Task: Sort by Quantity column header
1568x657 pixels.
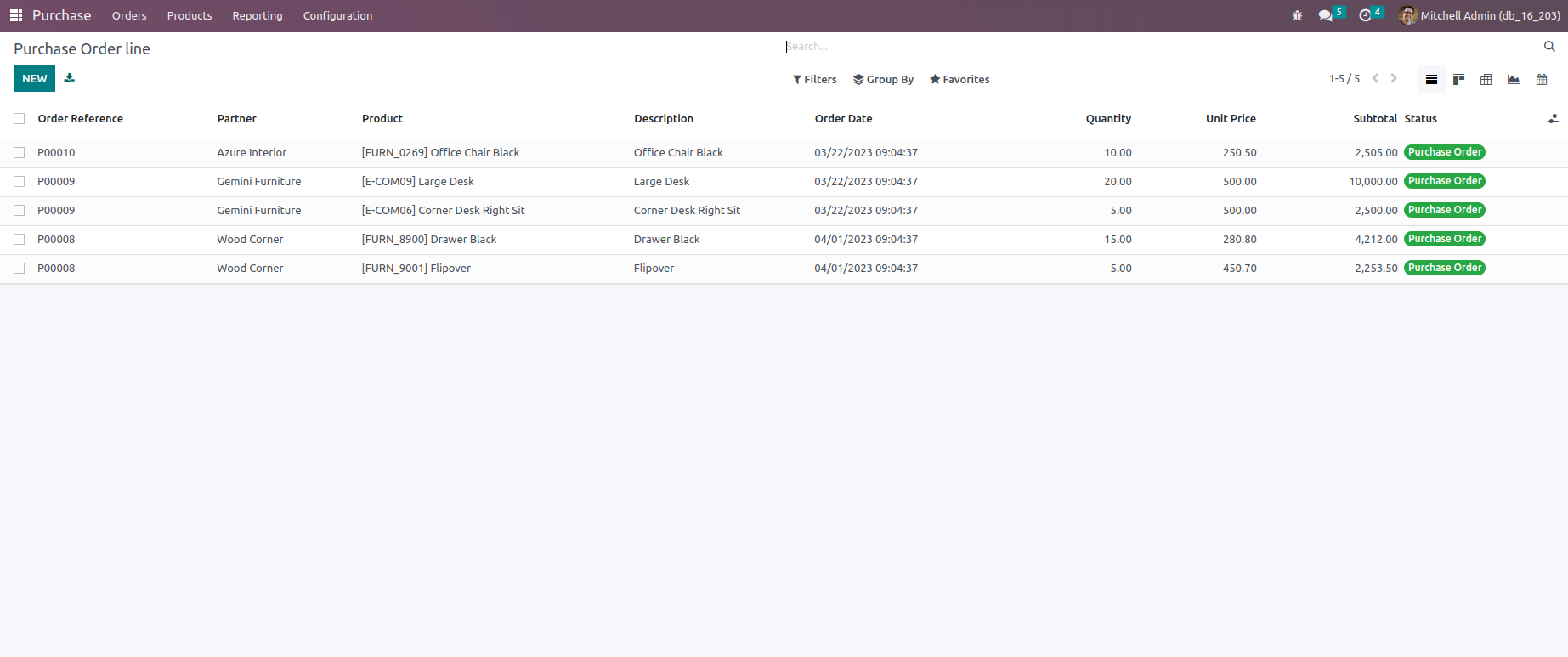Action: (1108, 119)
